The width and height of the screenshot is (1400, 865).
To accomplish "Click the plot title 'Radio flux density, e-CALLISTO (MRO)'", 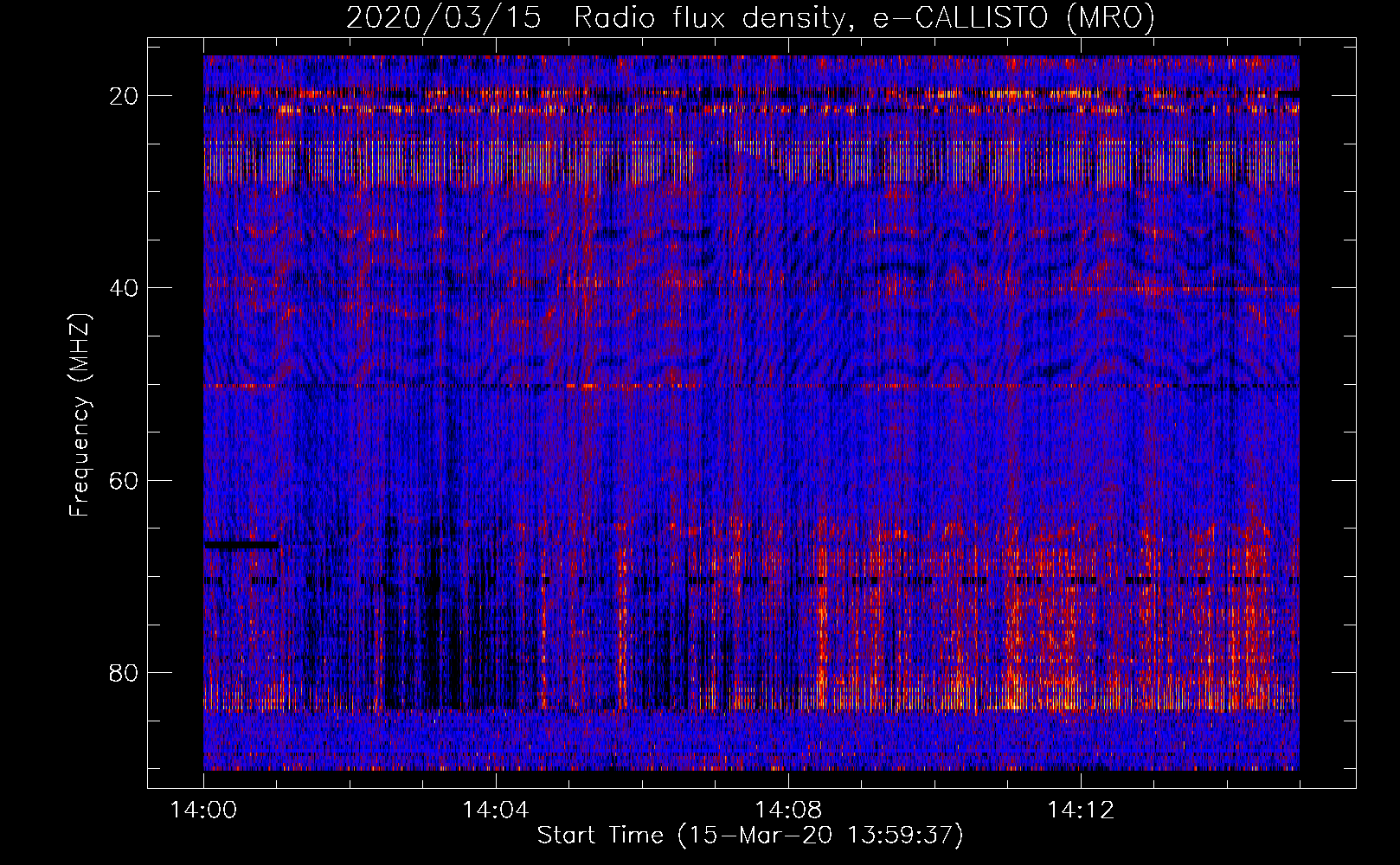I will point(864,18).
